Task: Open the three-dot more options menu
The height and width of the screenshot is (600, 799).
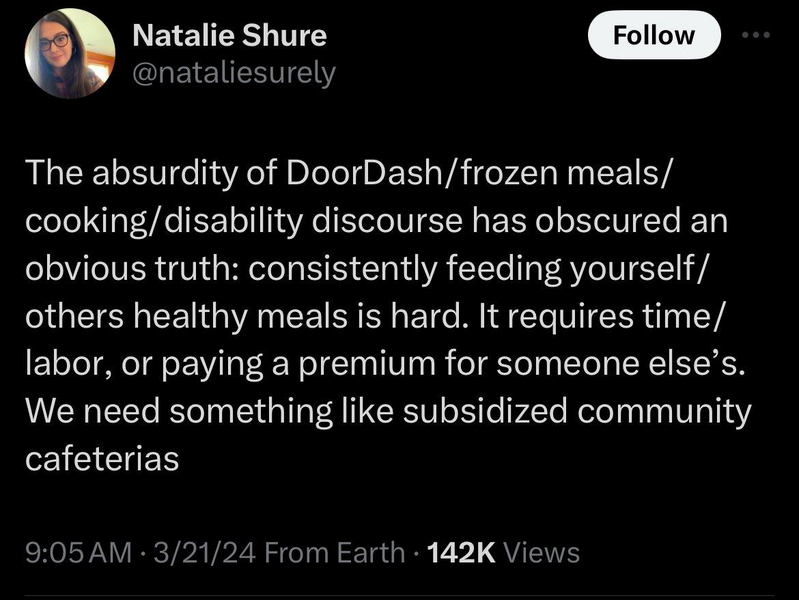Action: [756, 35]
